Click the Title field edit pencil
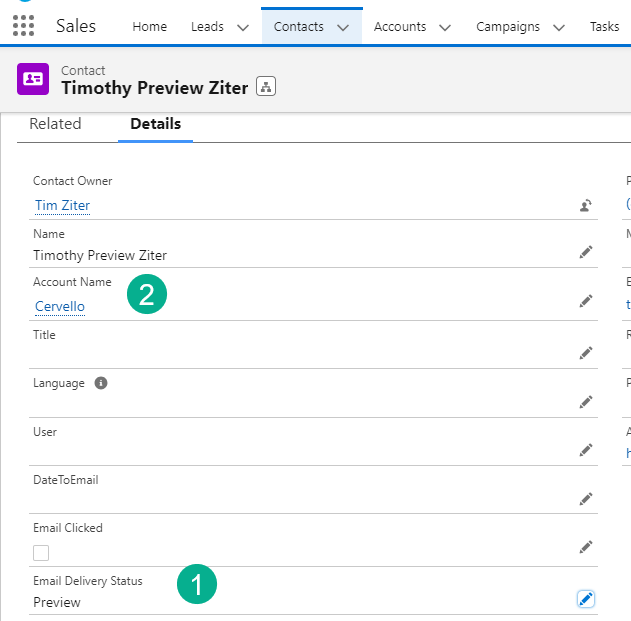This screenshot has width=631, height=621. point(586,353)
